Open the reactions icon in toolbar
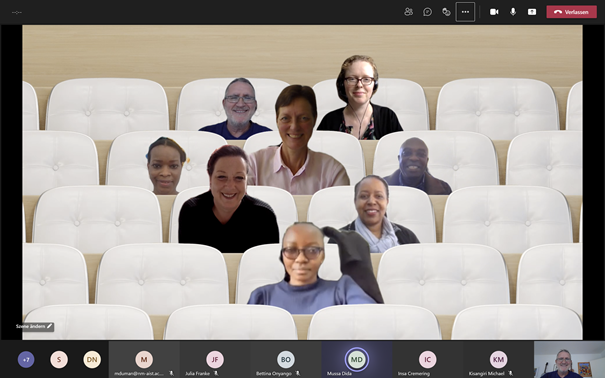Viewport: 605px width, 378px height. [x=446, y=12]
